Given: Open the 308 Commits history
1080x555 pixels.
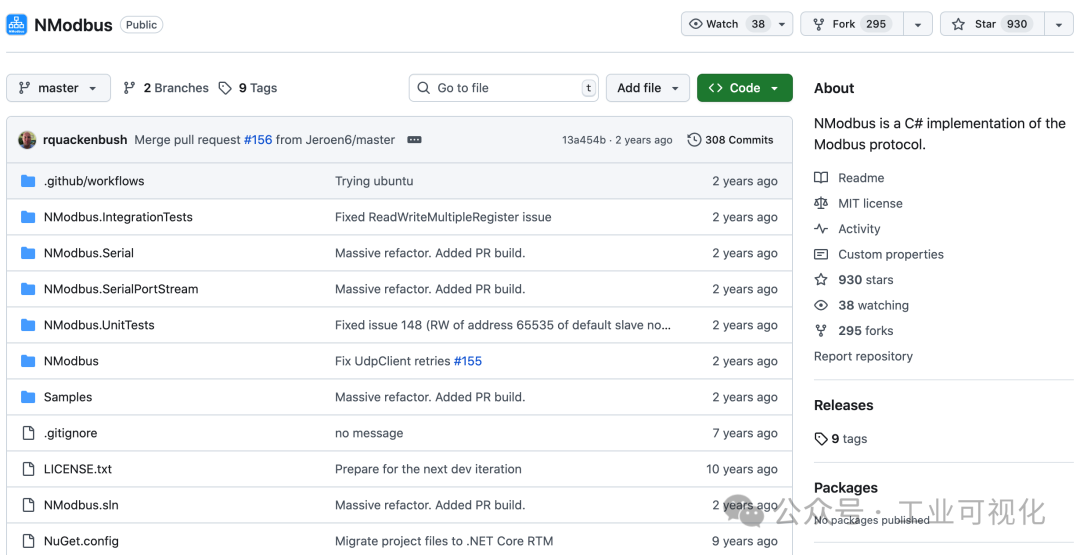Looking at the screenshot, I should (730, 140).
